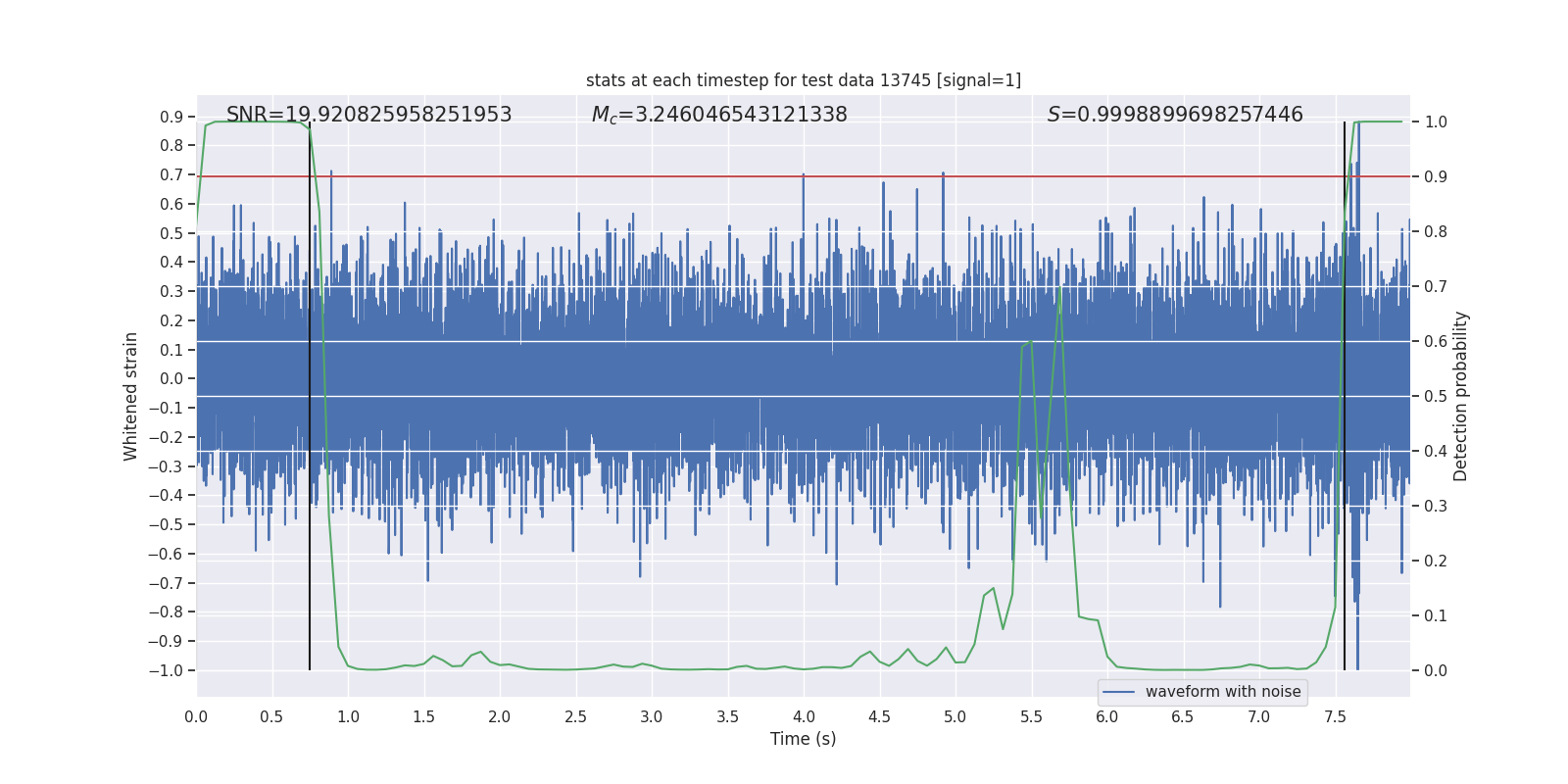Screen dimensions: 1568x784
Task: Click the Time axis tick label 2.5
Action: (x=575, y=716)
